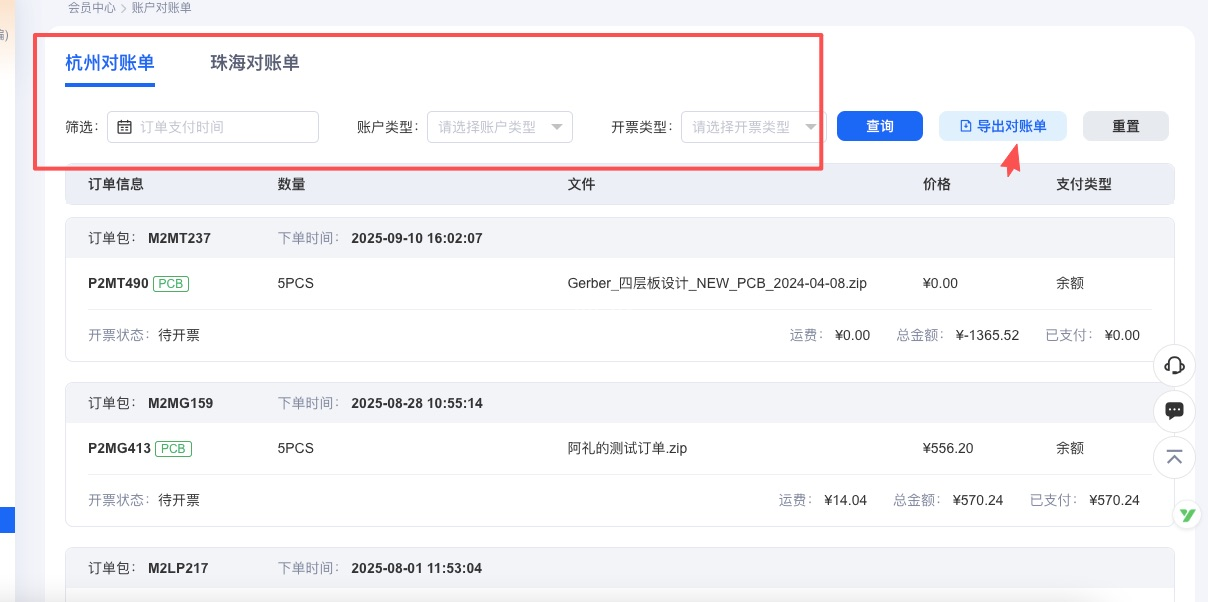Open the chat message bubble icon
Image resolution: width=1208 pixels, height=602 pixels.
tap(1174, 411)
